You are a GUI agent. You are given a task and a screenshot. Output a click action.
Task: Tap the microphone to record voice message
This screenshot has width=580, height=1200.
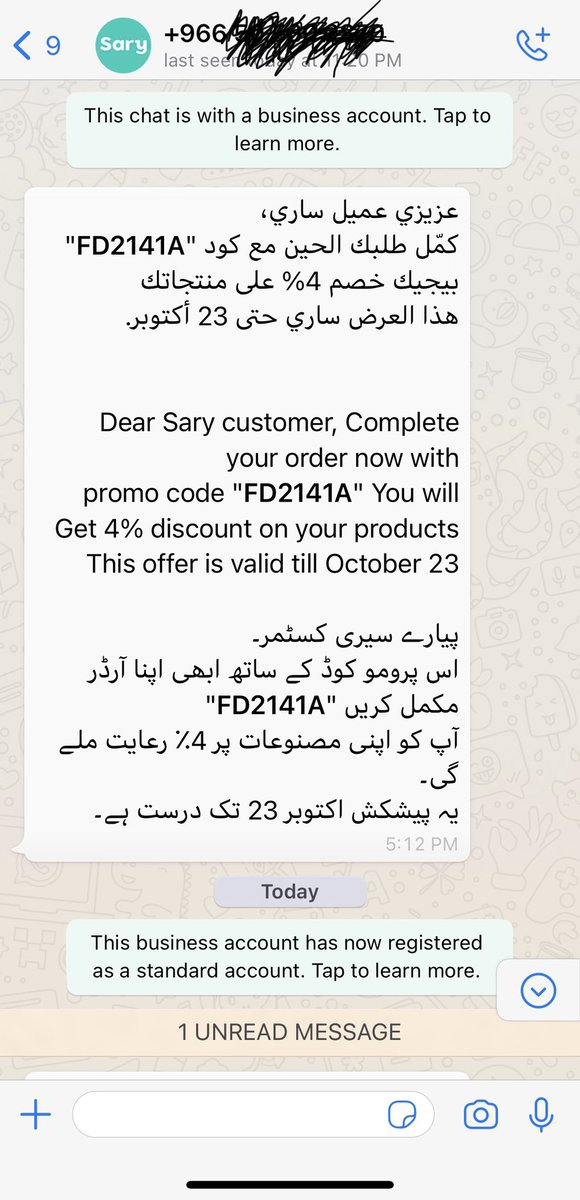(x=542, y=1115)
